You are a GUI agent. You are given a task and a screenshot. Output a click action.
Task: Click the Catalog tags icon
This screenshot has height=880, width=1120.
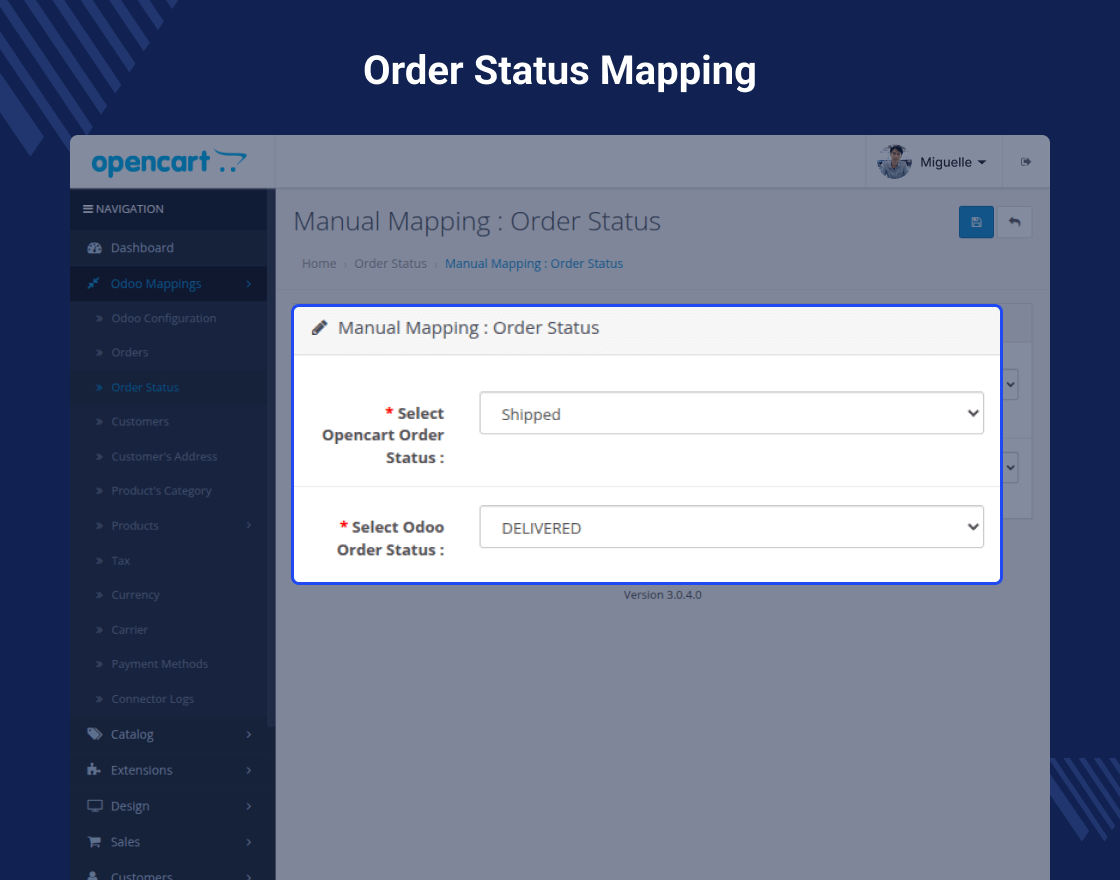94,734
